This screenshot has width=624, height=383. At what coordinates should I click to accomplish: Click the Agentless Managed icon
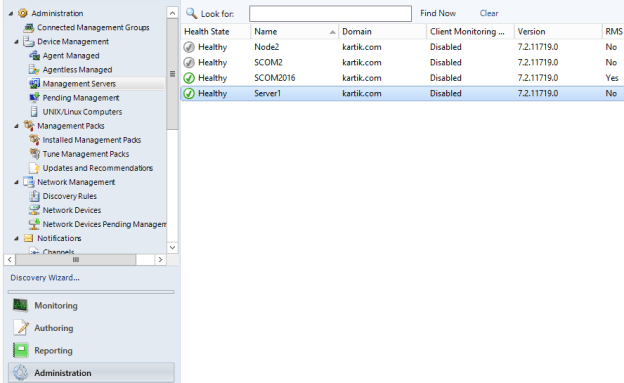pos(34,70)
